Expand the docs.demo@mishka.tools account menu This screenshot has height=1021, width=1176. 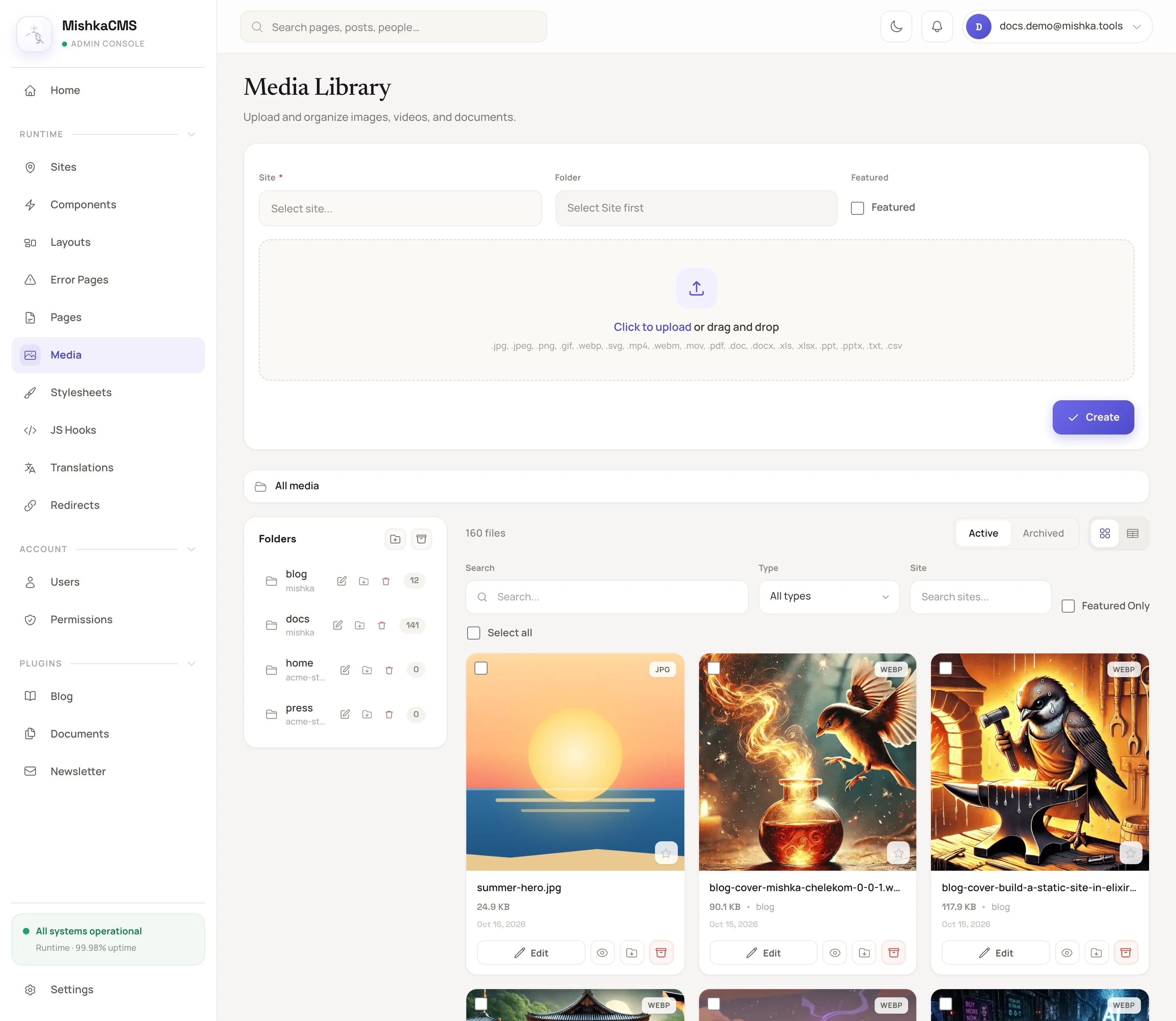pyautogui.click(x=1058, y=26)
